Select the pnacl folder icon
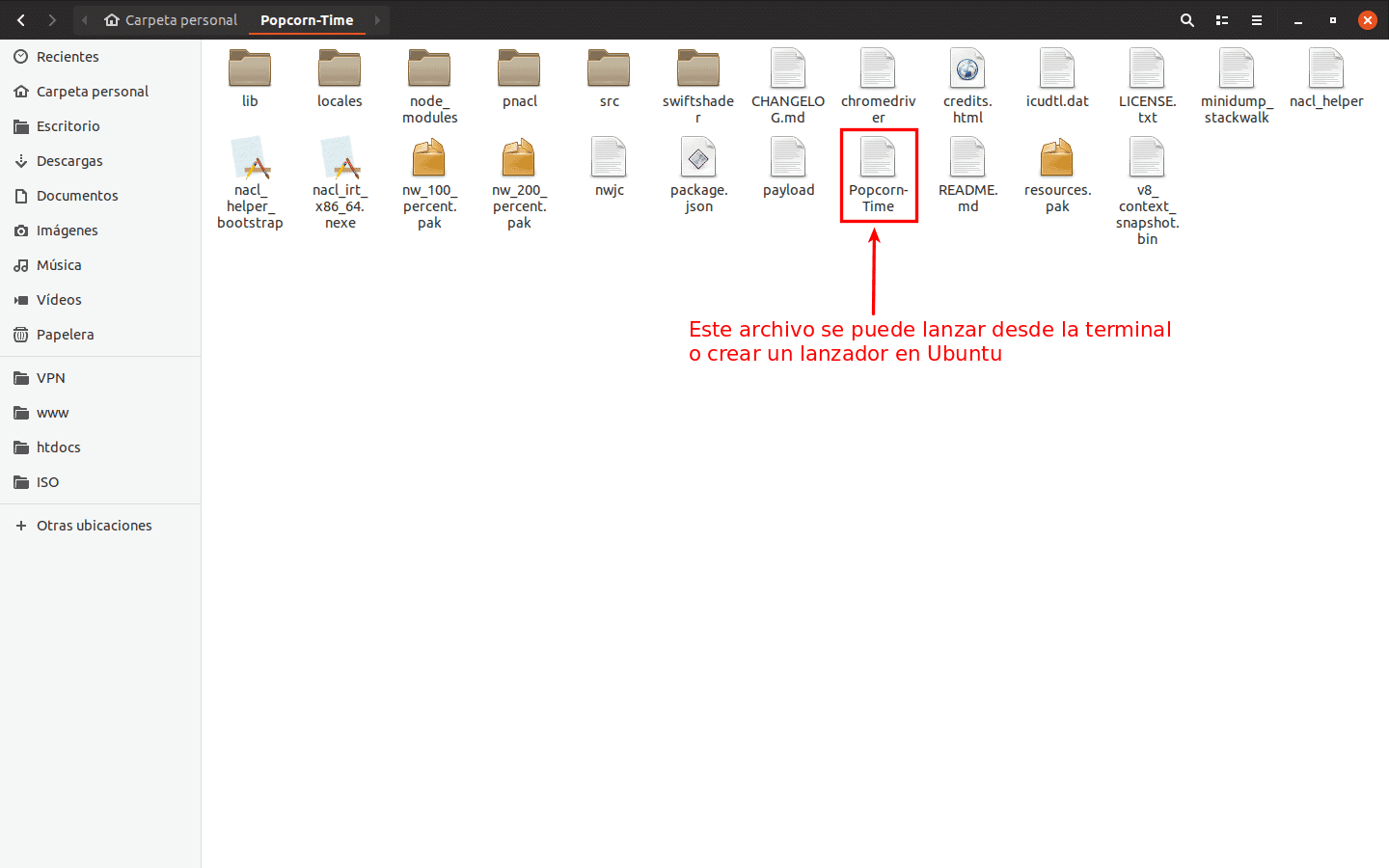Image resolution: width=1389 pixels, height=868 pixels. point(519,68)
